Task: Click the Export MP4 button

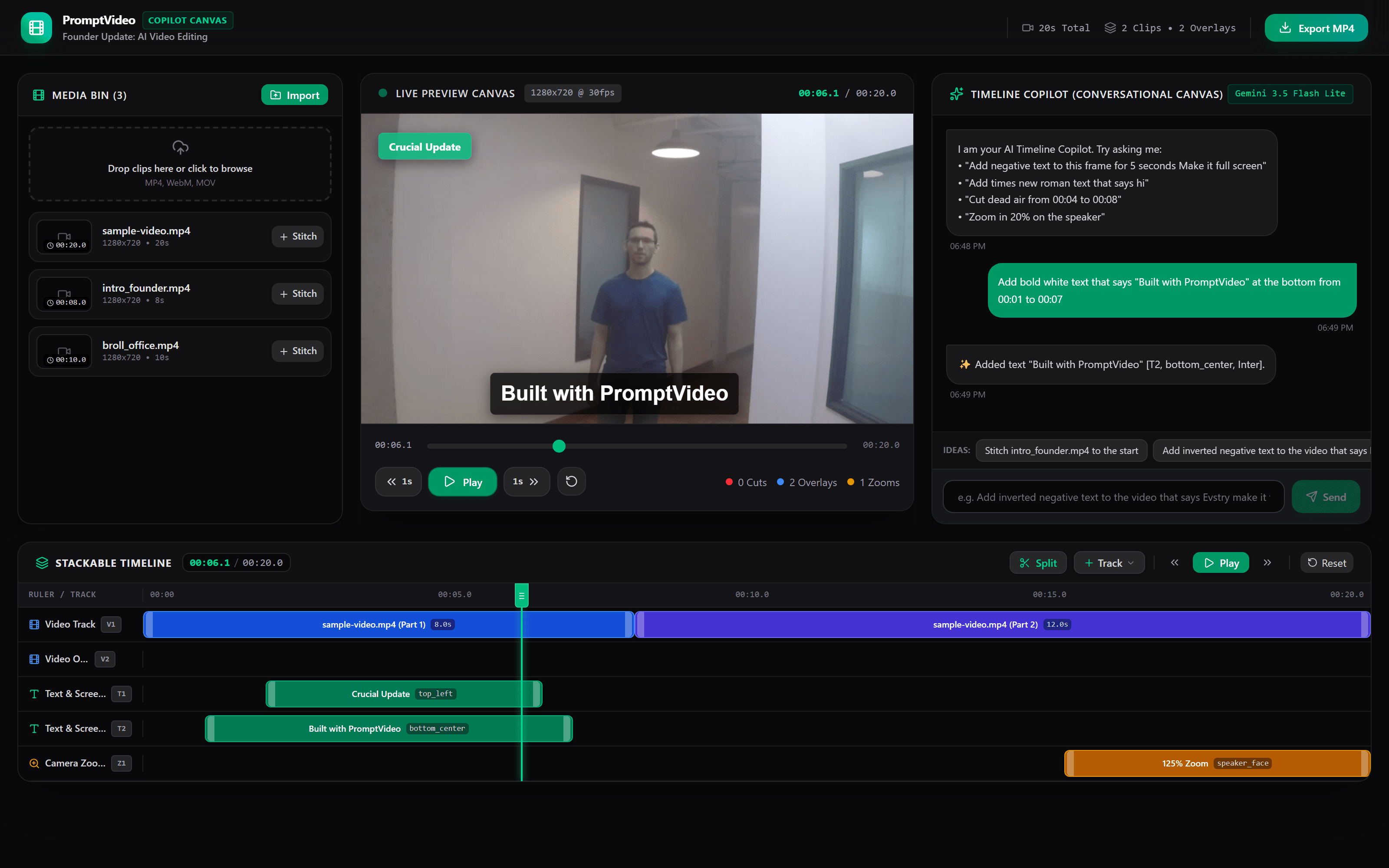Action: pos(1316,28)
